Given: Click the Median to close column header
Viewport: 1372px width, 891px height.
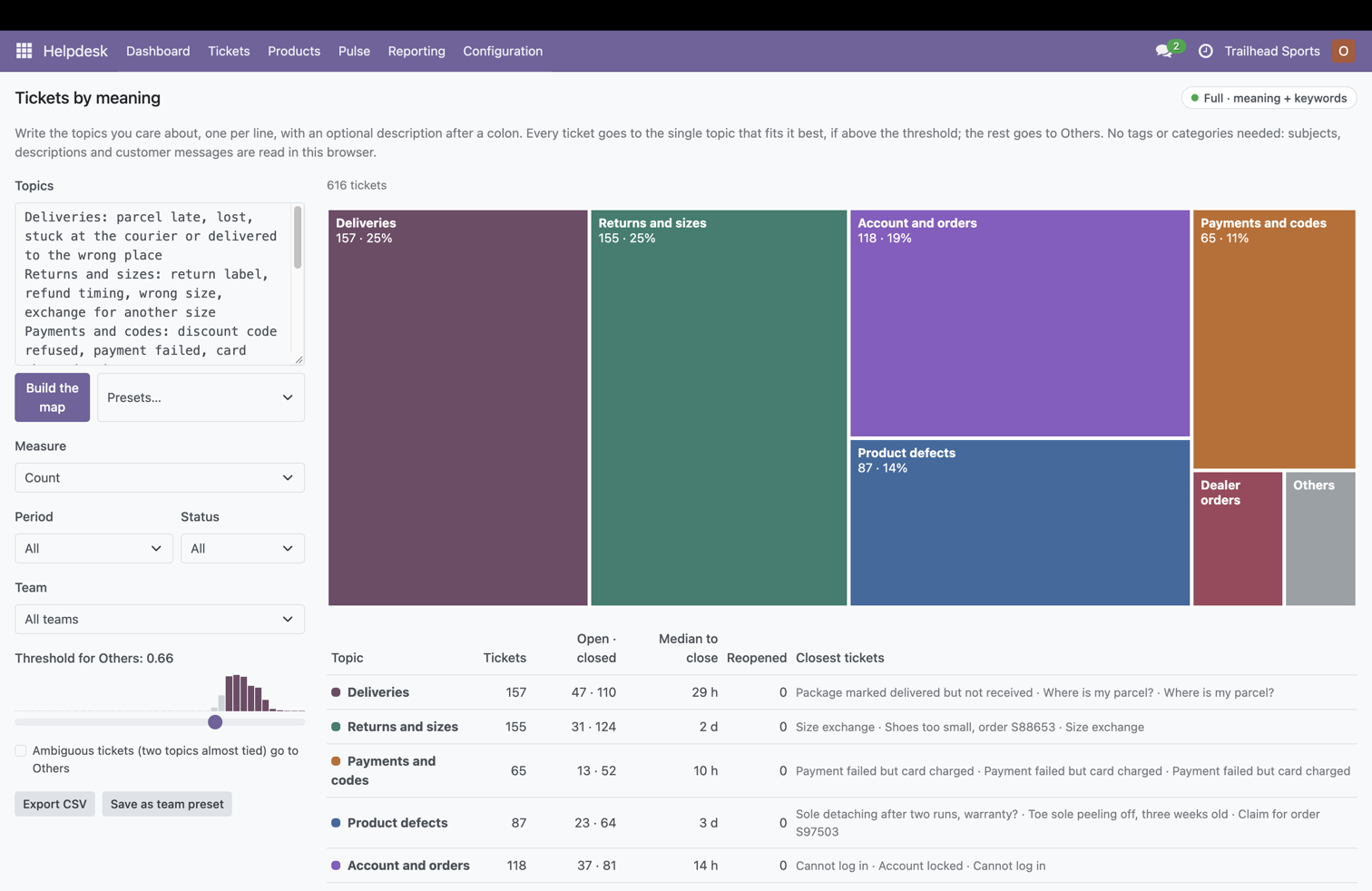Looking at the screenshot, I should click(x=688, y=648).
